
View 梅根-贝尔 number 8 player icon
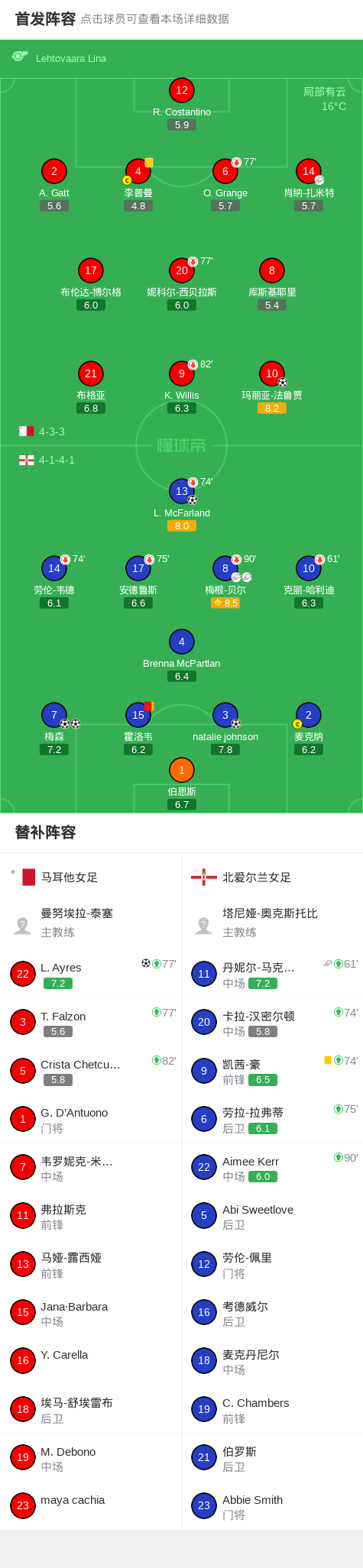click(225, 568)
